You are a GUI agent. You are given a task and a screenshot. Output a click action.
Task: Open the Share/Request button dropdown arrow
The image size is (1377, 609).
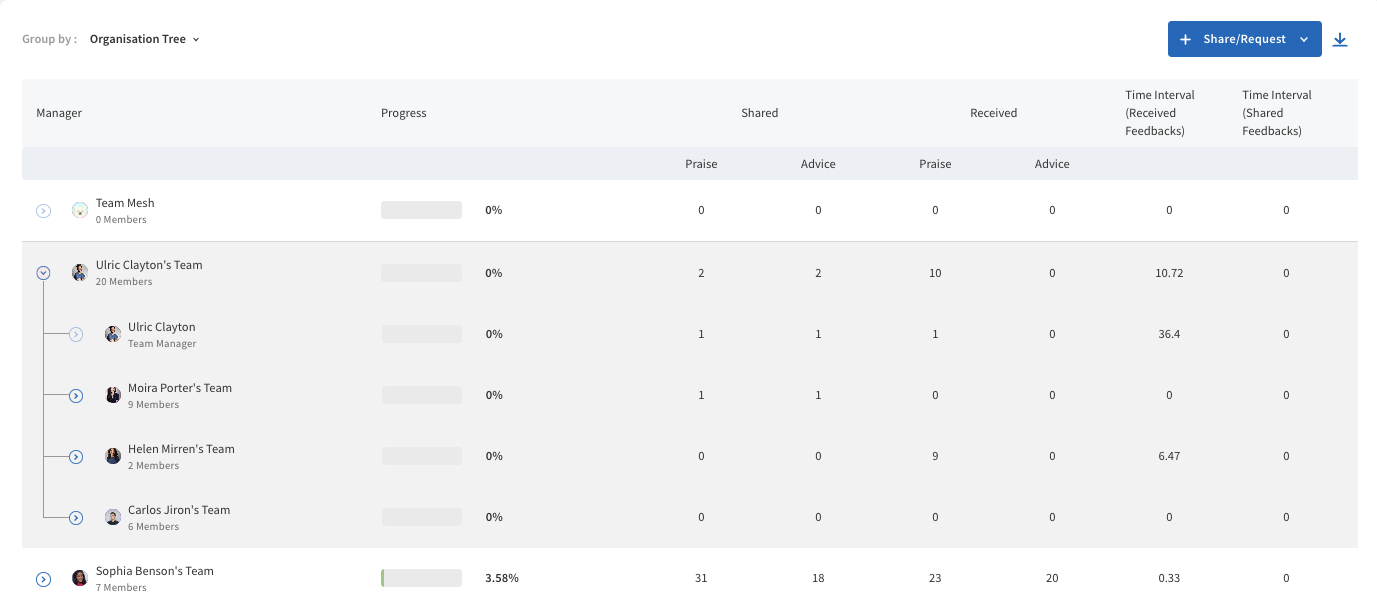pyautogui.click(x=1304, y=40)
